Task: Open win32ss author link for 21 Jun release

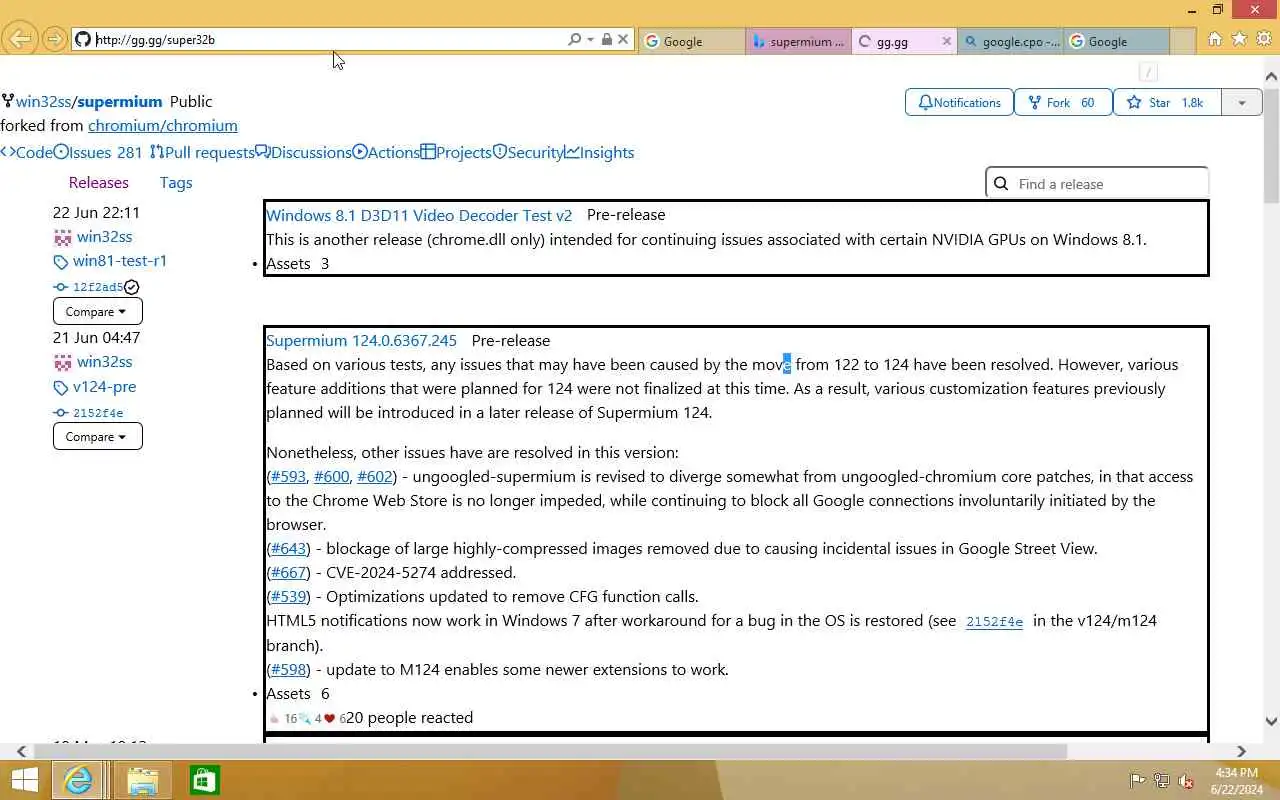Action: [x=104, y=362]
